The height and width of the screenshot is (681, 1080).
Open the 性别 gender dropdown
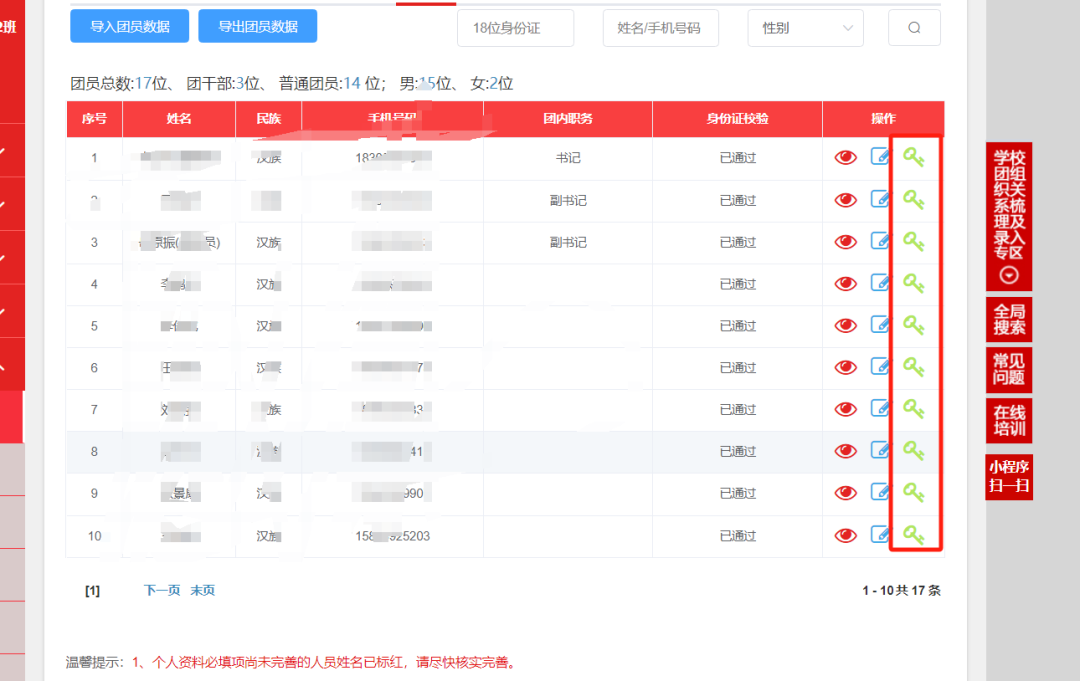[805, 28]
